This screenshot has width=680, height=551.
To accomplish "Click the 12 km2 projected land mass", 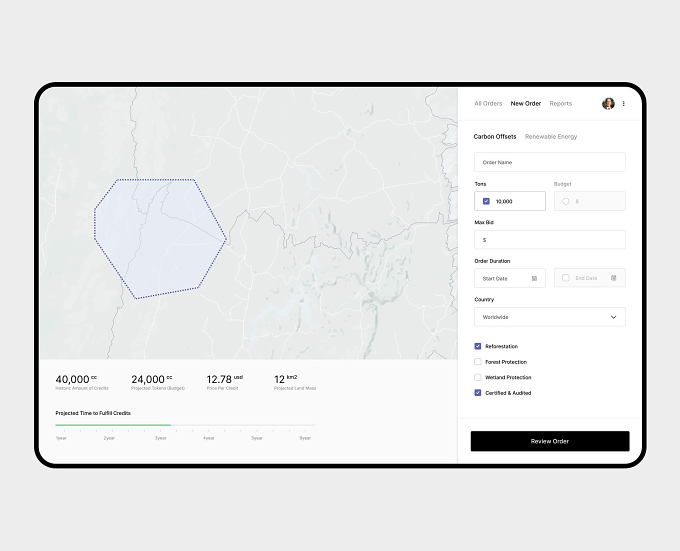I will click(285, 379).
